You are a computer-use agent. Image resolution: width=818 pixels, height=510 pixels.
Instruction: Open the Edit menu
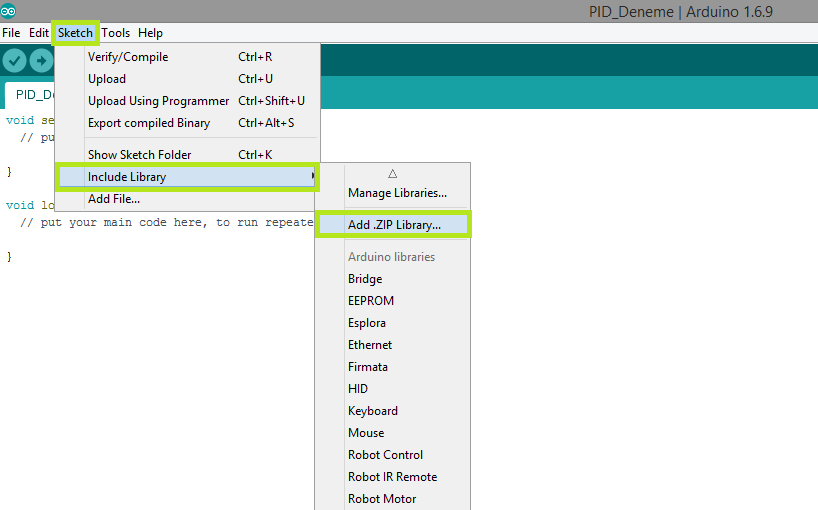[39, 33]
